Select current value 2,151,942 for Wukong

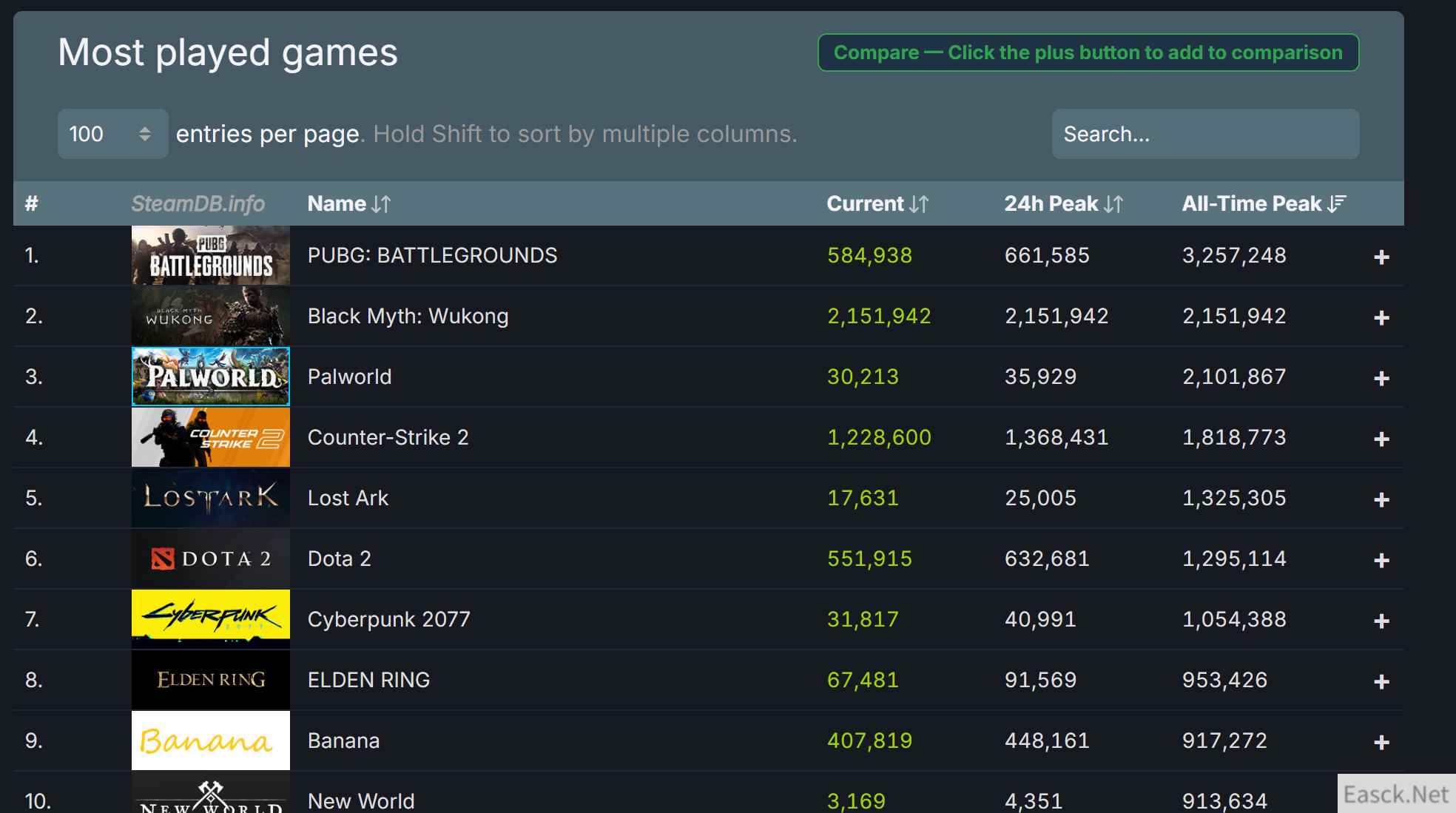879,316
